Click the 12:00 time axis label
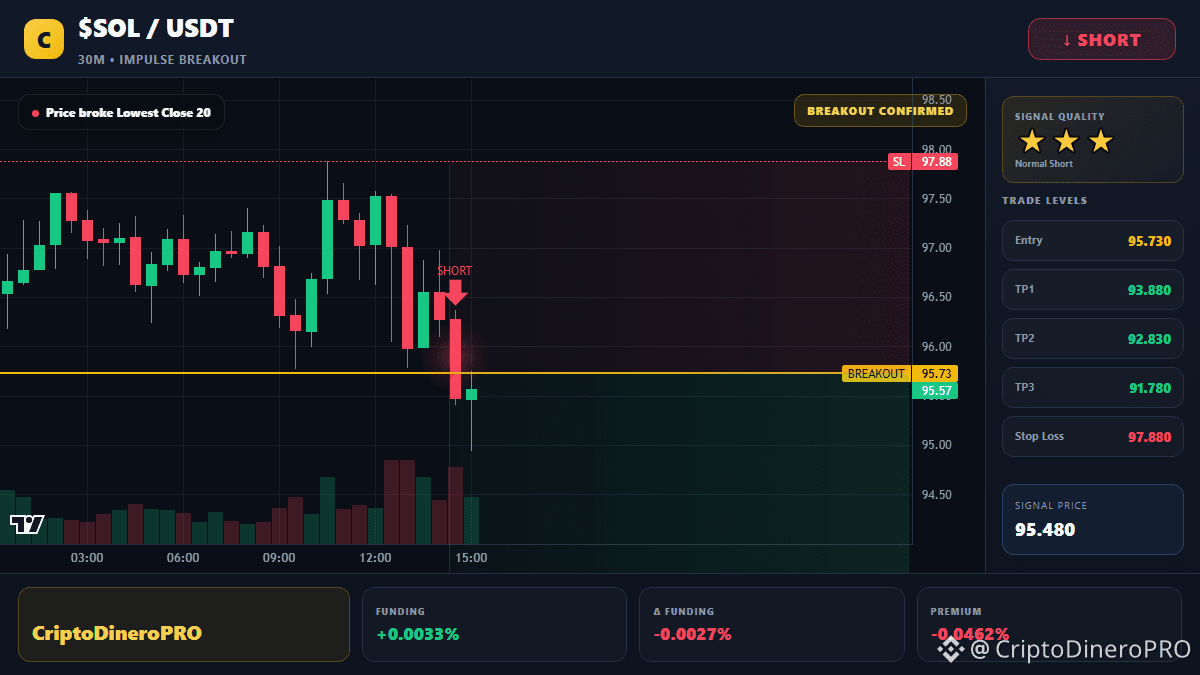1200x675 pixels. pyautogui.click(x=375, y=558)
